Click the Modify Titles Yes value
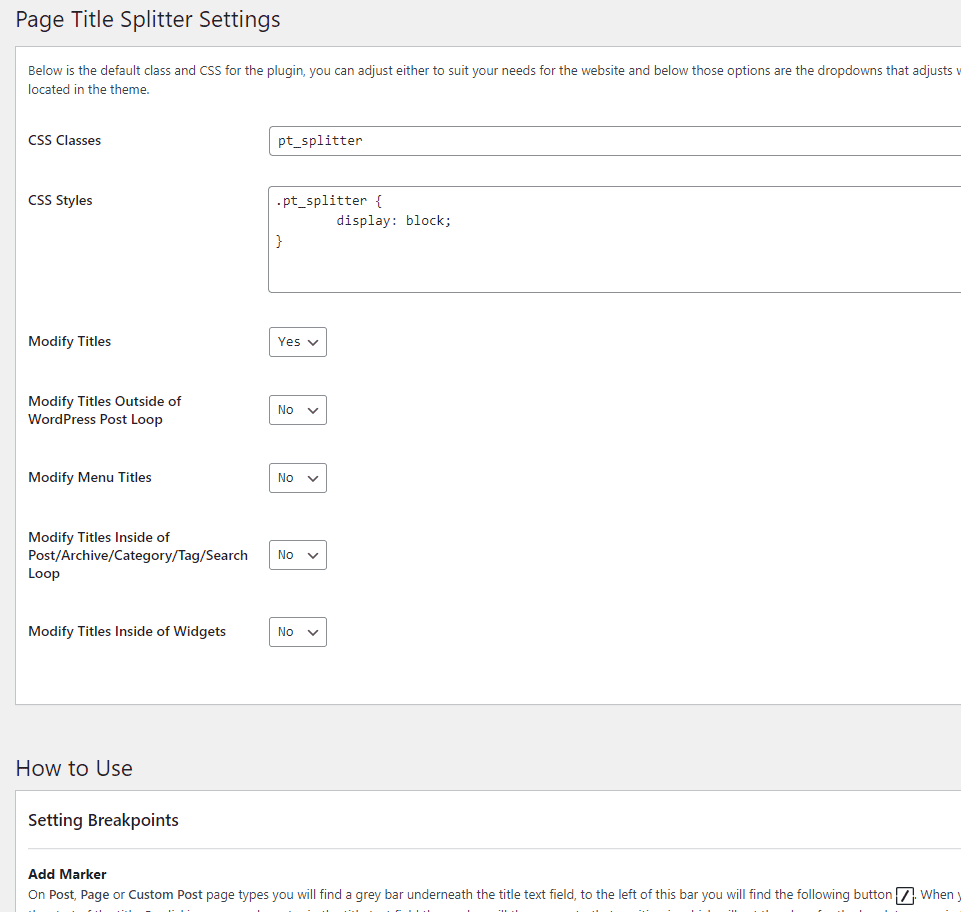The image size is (961, 912). (290, 341)
